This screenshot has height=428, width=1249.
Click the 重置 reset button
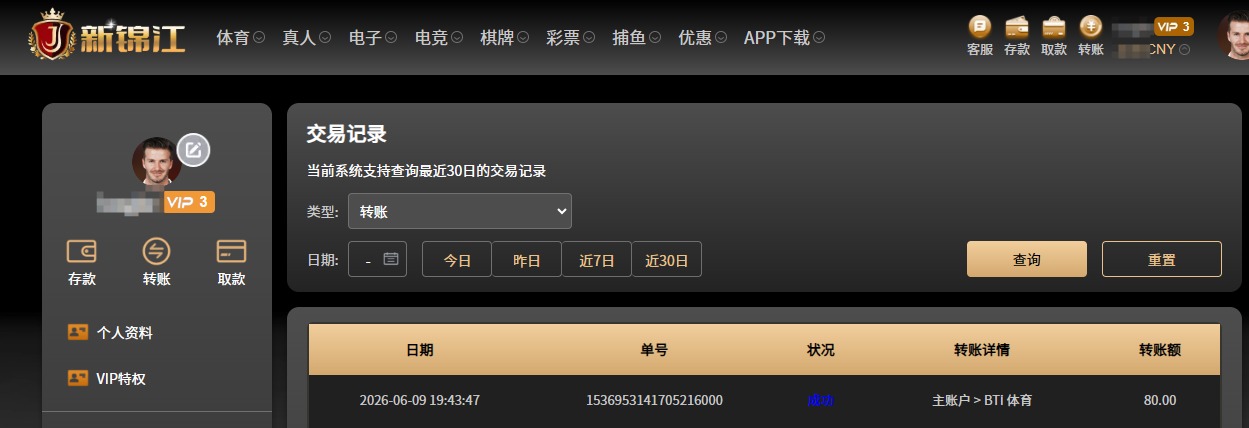coord(1162,259)
